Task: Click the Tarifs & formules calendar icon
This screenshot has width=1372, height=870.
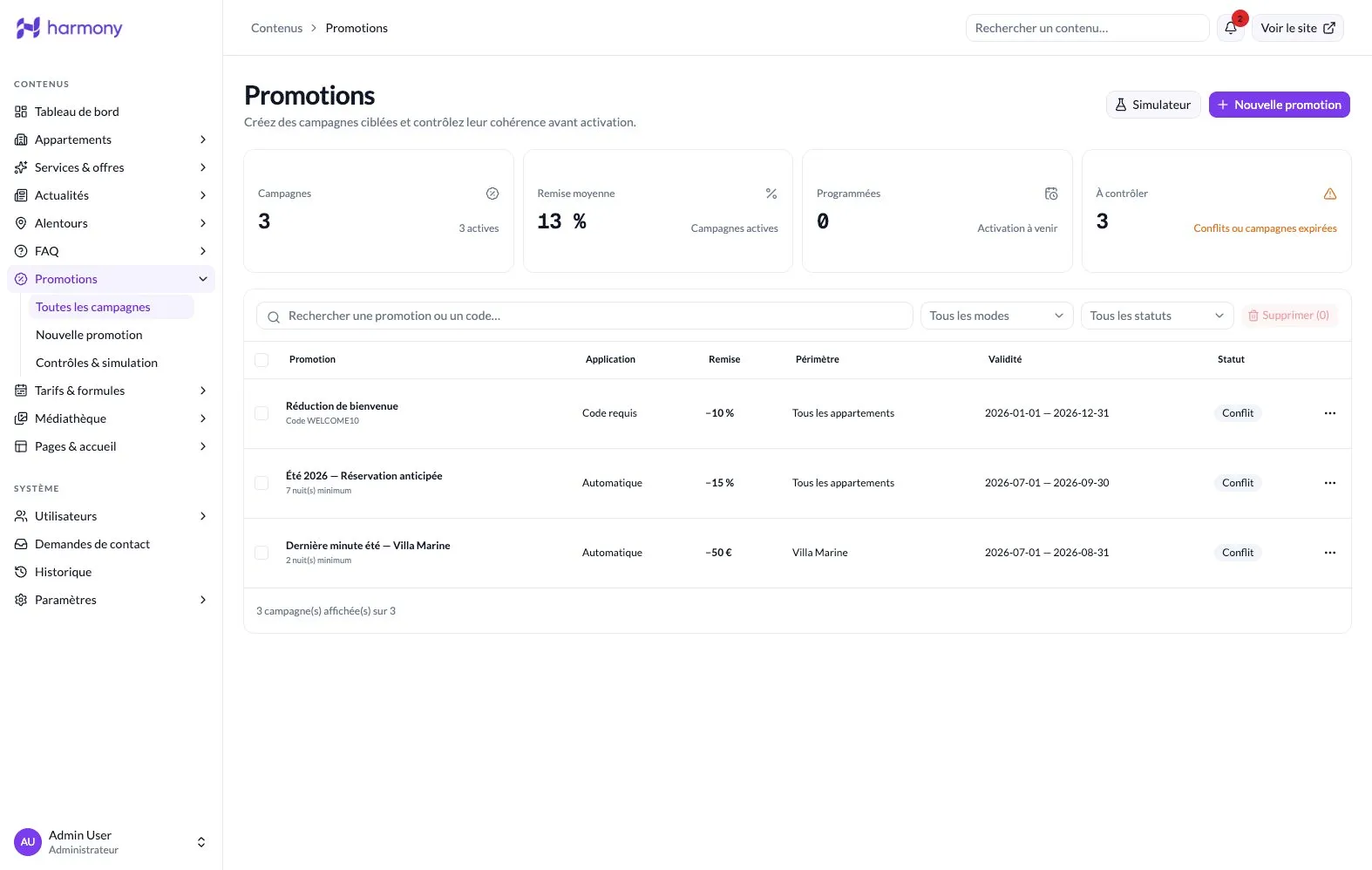Action: click(21, 391)
